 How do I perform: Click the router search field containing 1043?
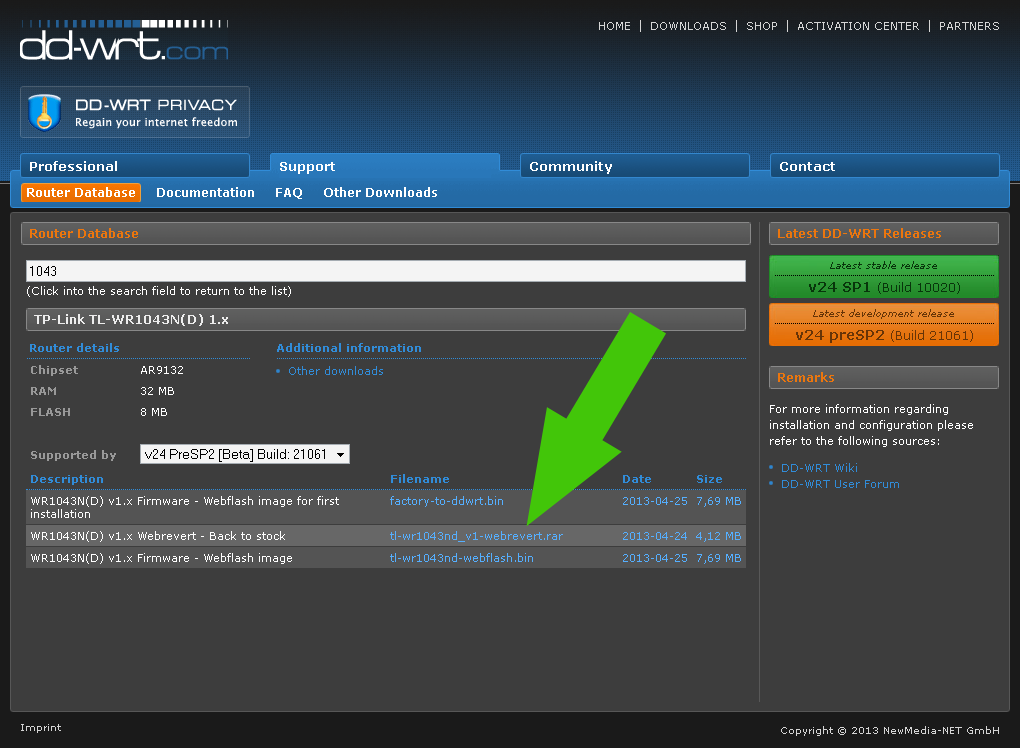click(x=386, y=271)
